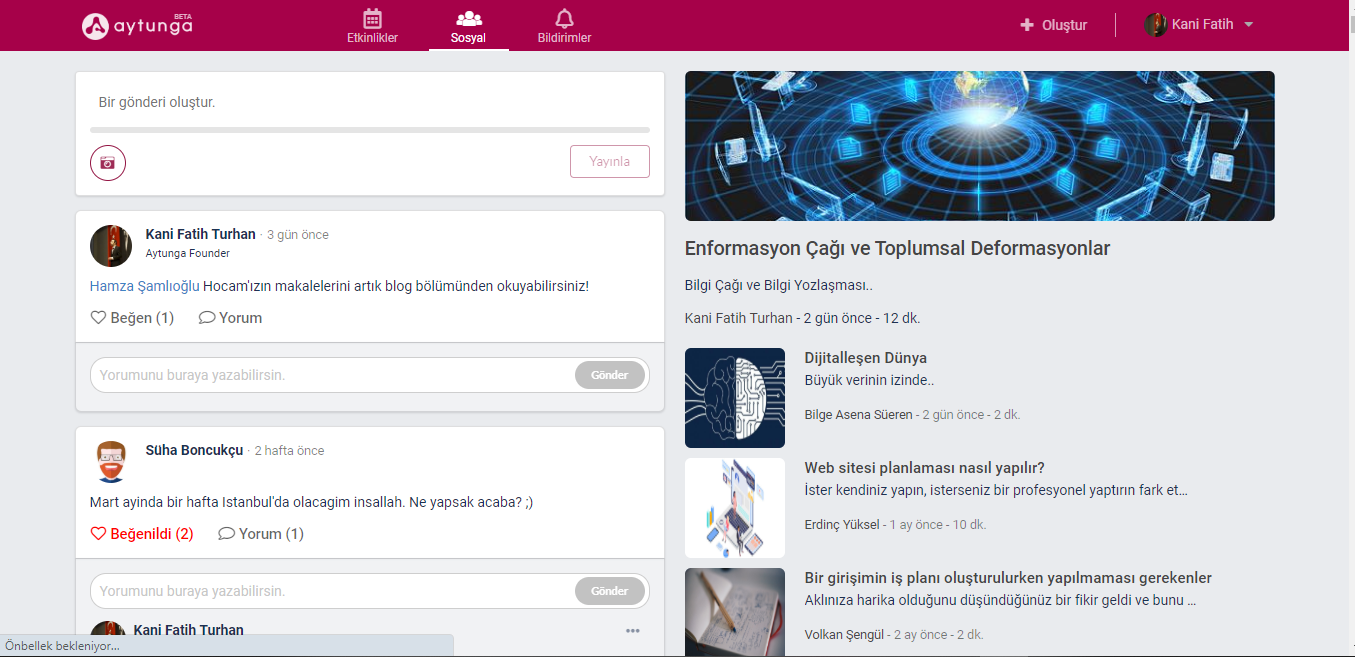Open Etkinlikler calendar tab
The height and width of the screenshot is (657, 1355).
pos(372,27)
